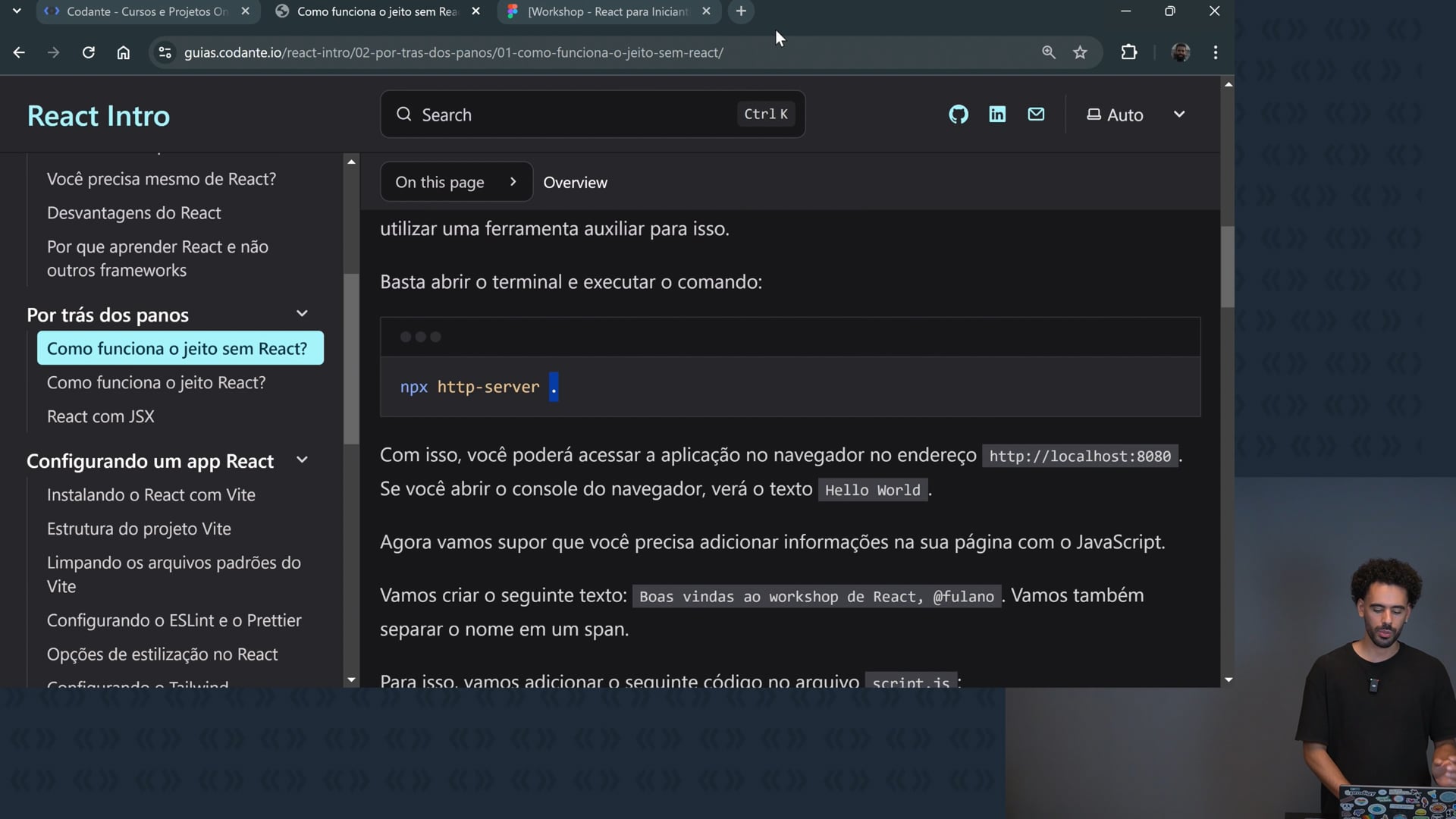Select Como funciona o jeito sem React?
1456x819 pixels.
coord(180,348)
